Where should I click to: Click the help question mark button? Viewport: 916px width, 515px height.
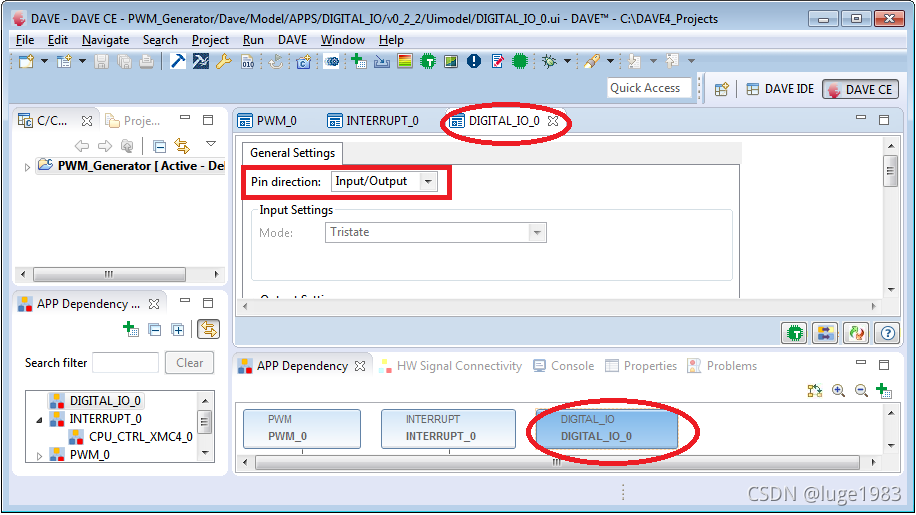tap(887, 333)
